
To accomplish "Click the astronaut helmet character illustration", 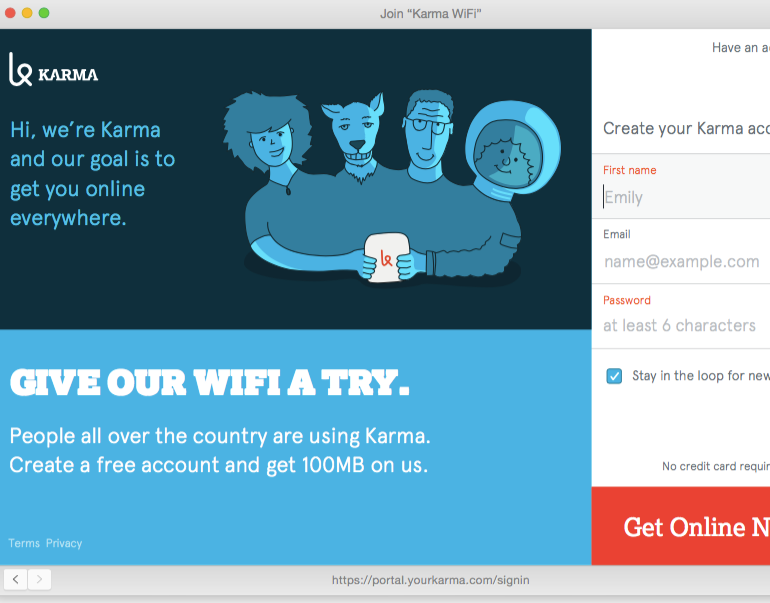I will tap(512, 147).
